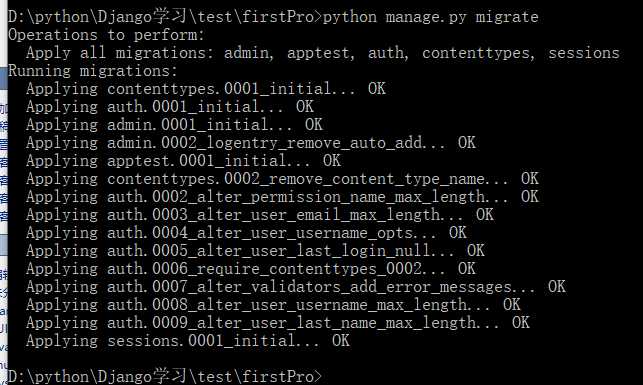This screenshot has height=385, width=643.
Task: Click auth.0002_alter_permission_name_max_length line
Action: point(282,197)
